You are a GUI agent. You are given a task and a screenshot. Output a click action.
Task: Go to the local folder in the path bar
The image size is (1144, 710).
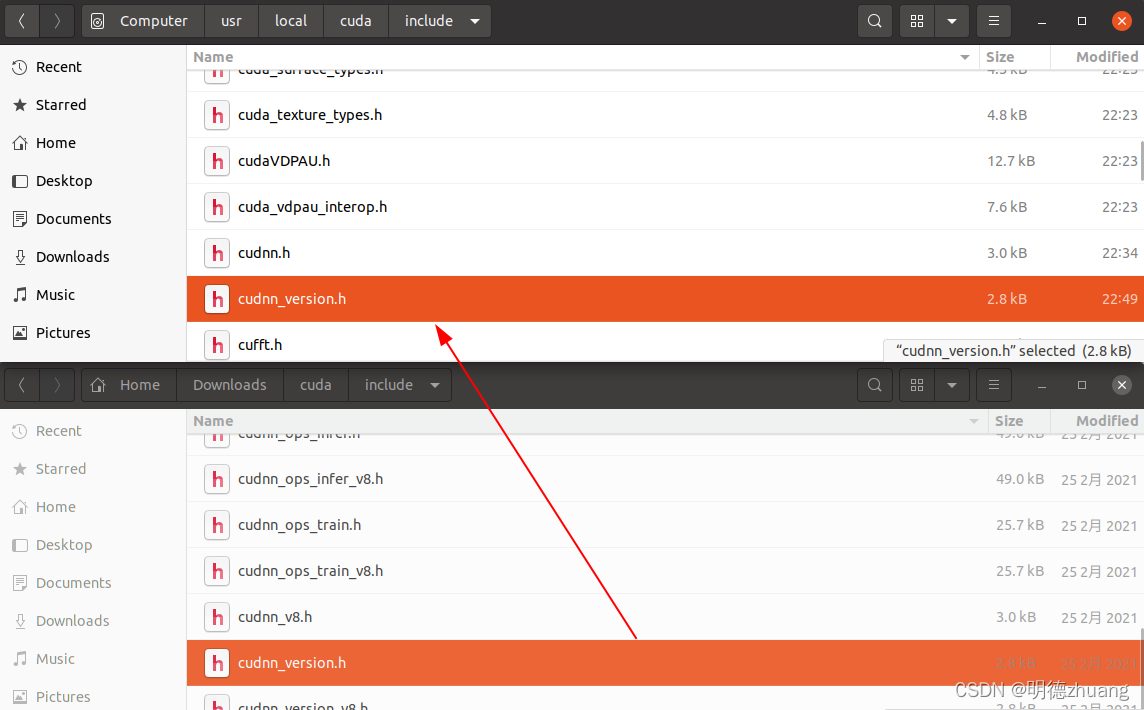(x=290, y=21)
